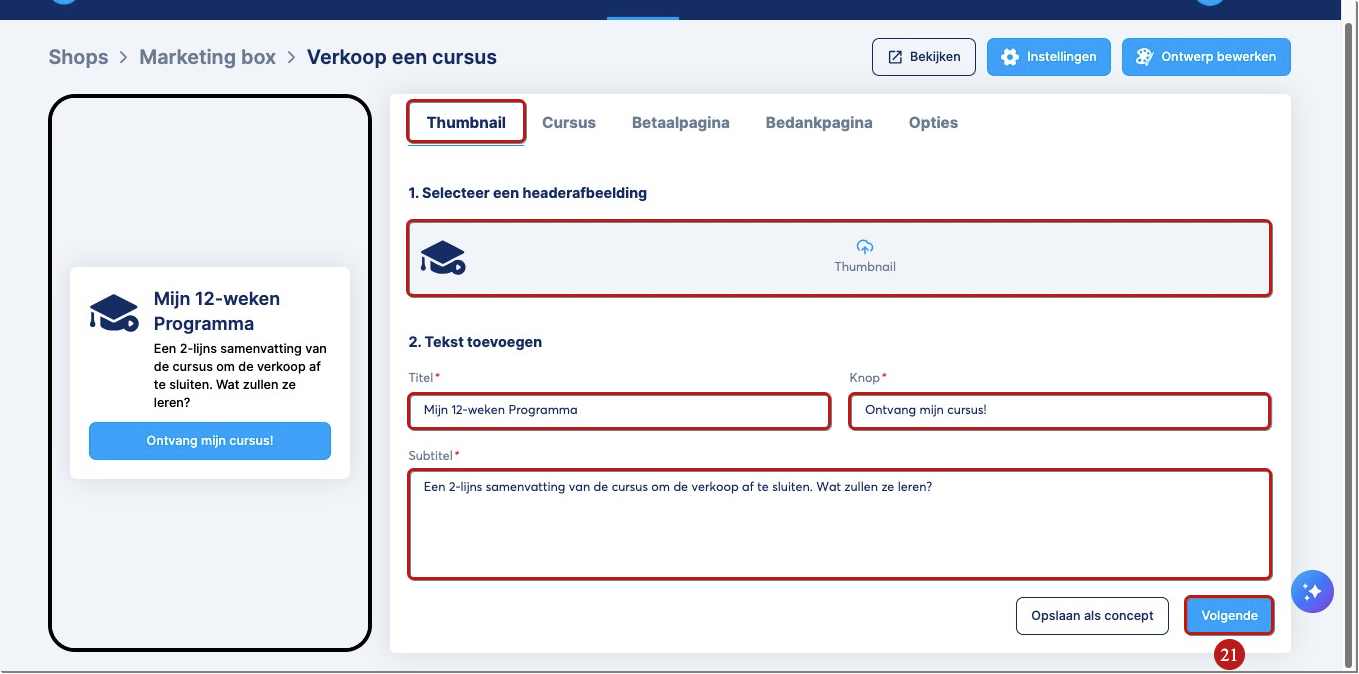Go to Shops breadcrumb
The height and width of the screenshot is (674, 1359).
(x=78, y=57)
